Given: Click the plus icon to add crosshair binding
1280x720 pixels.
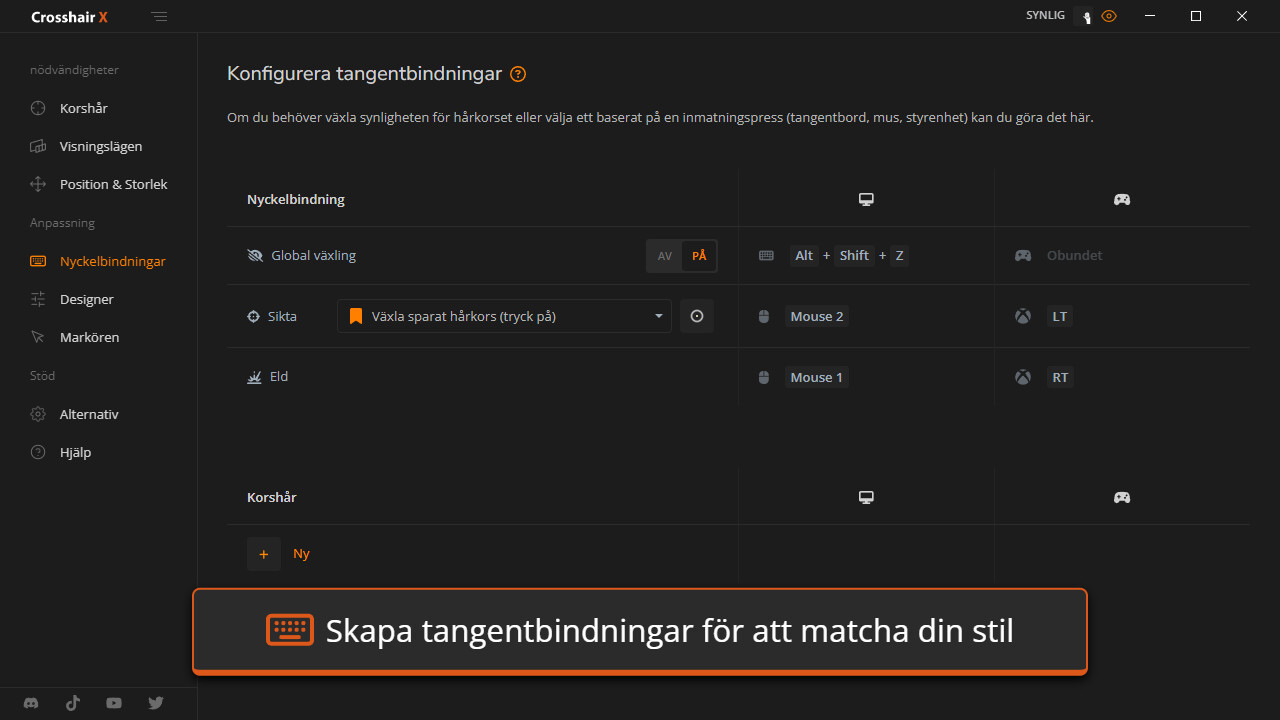Looking at the screenshot, I should pos(264,554).
